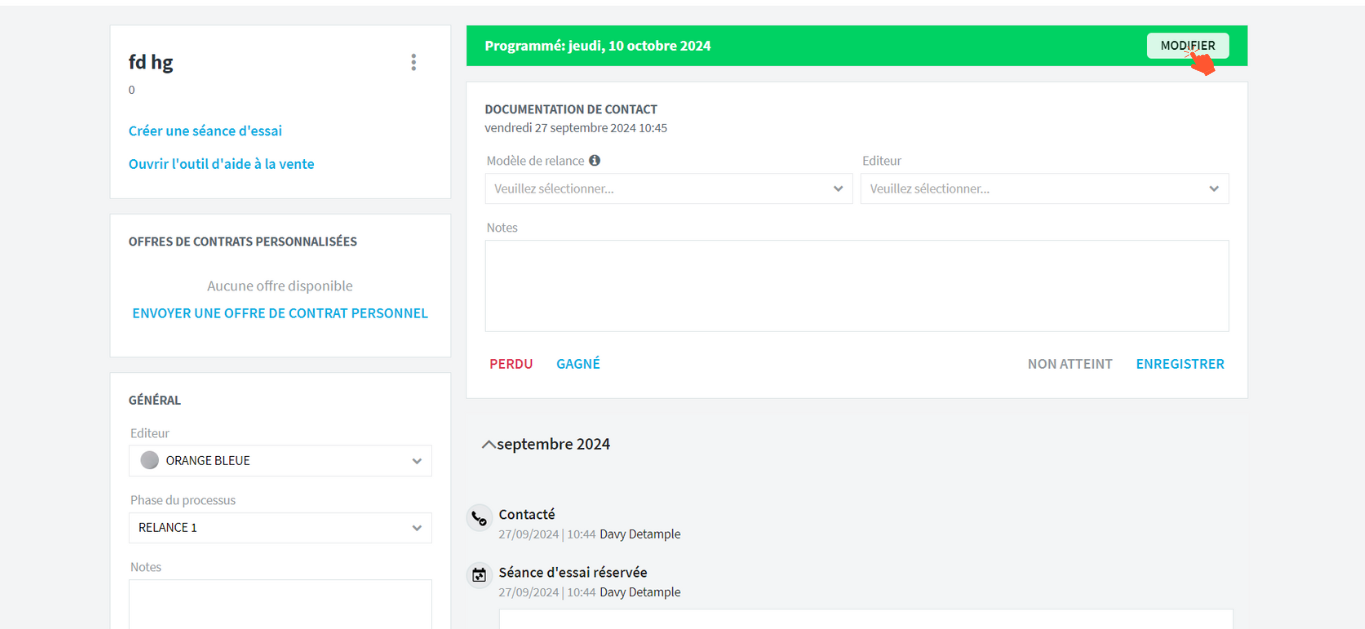
Task: Open the ORANGE BLEUE Editeur dropdown
Action: tap(280, 460)
